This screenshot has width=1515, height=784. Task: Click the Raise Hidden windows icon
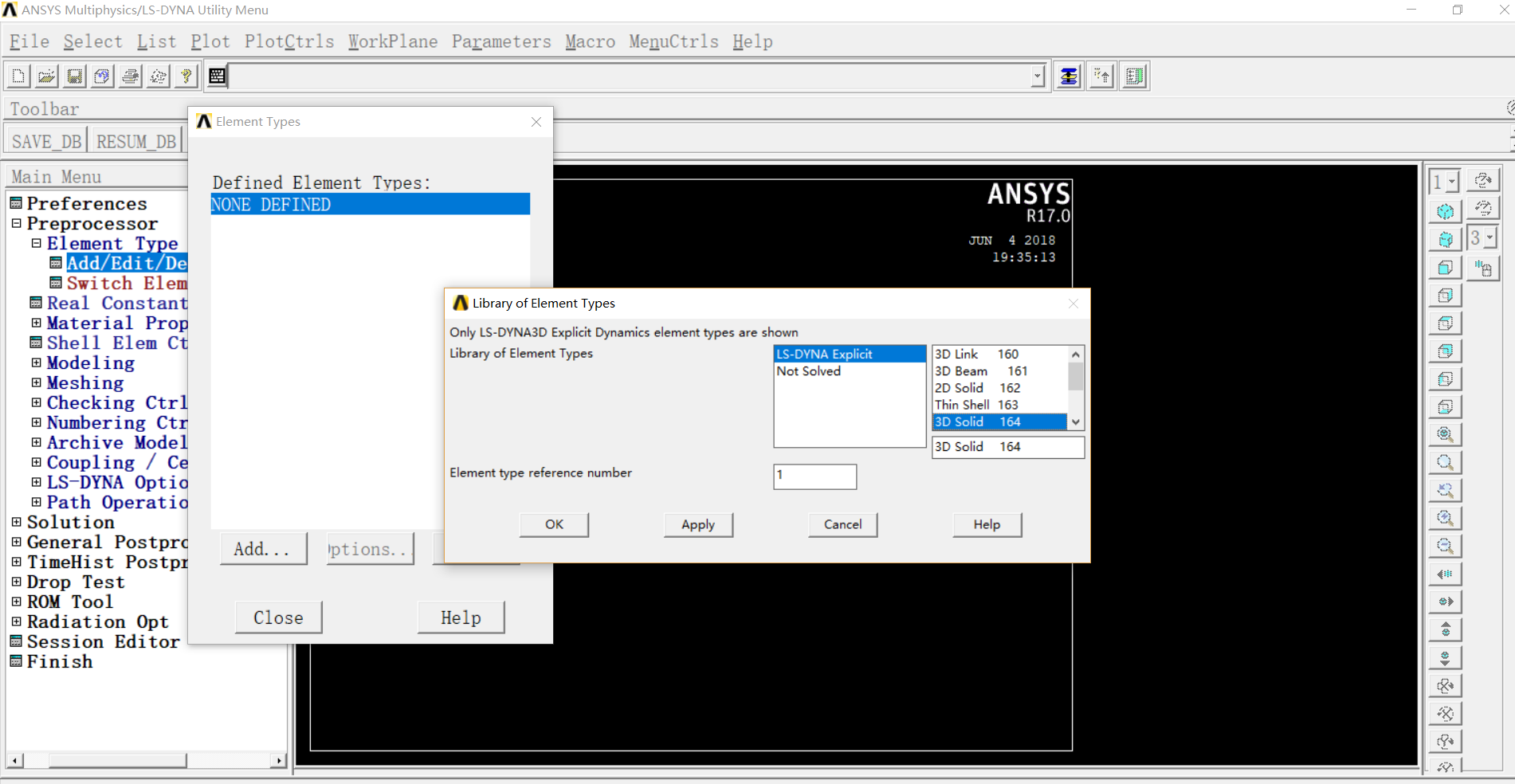[x=1069, y=76]
